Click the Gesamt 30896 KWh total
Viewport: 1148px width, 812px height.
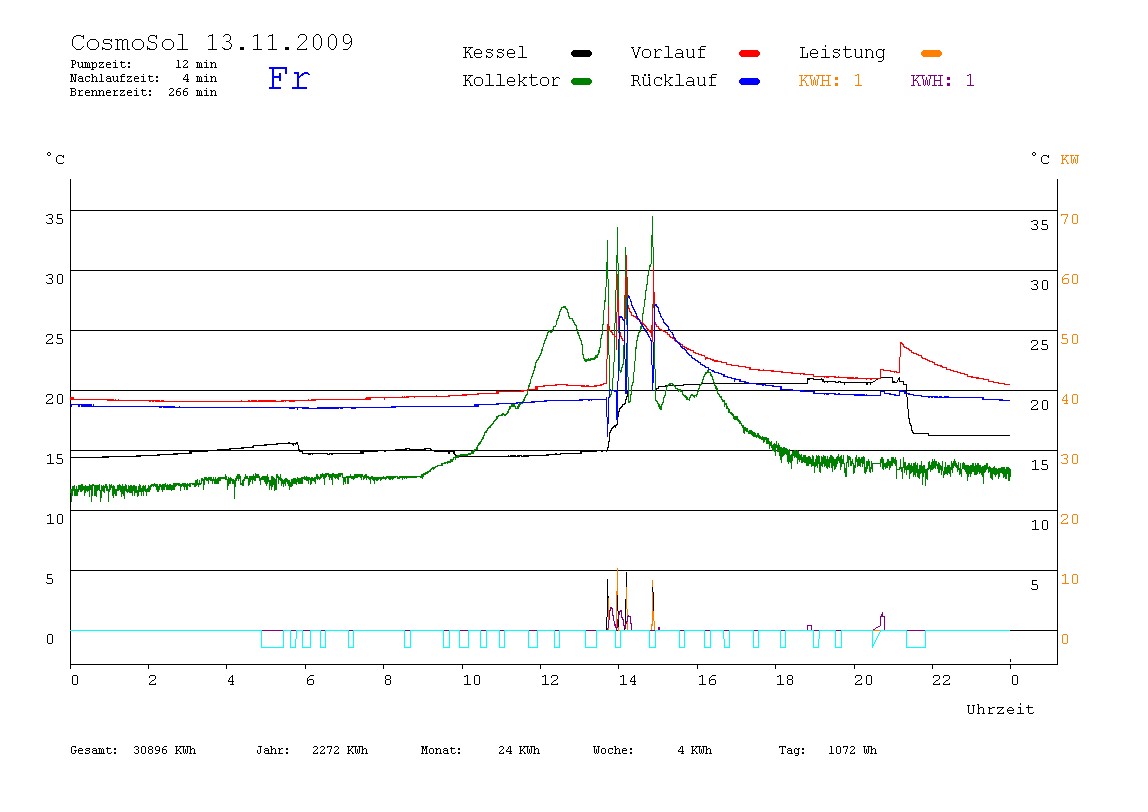[x=133, y=750]
